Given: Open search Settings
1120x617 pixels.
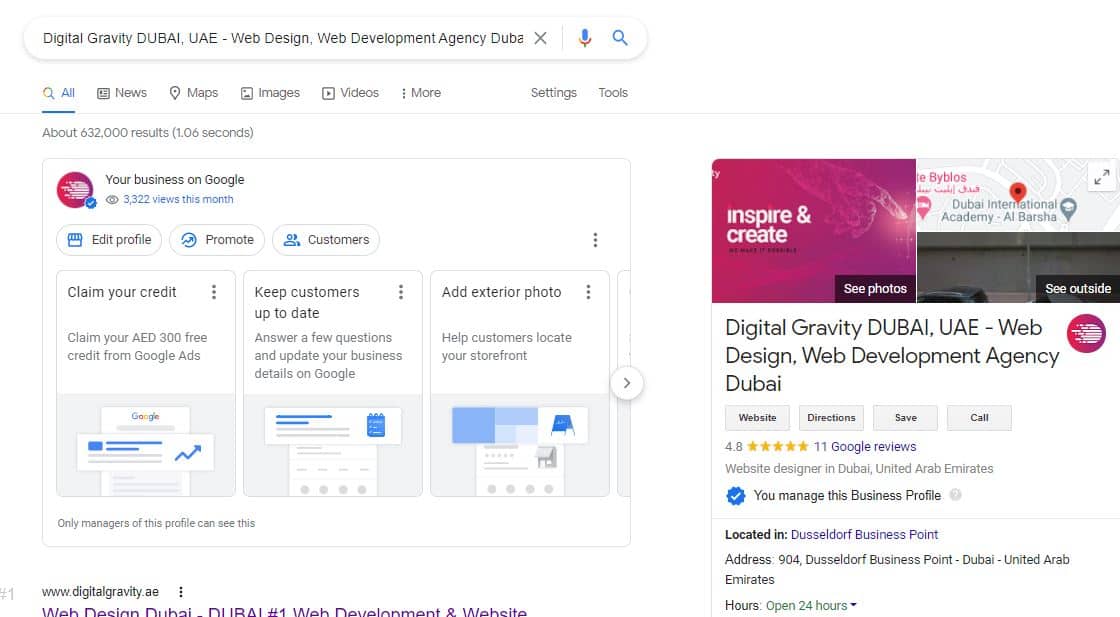Looking at the screenshot, I should [554, 93].
